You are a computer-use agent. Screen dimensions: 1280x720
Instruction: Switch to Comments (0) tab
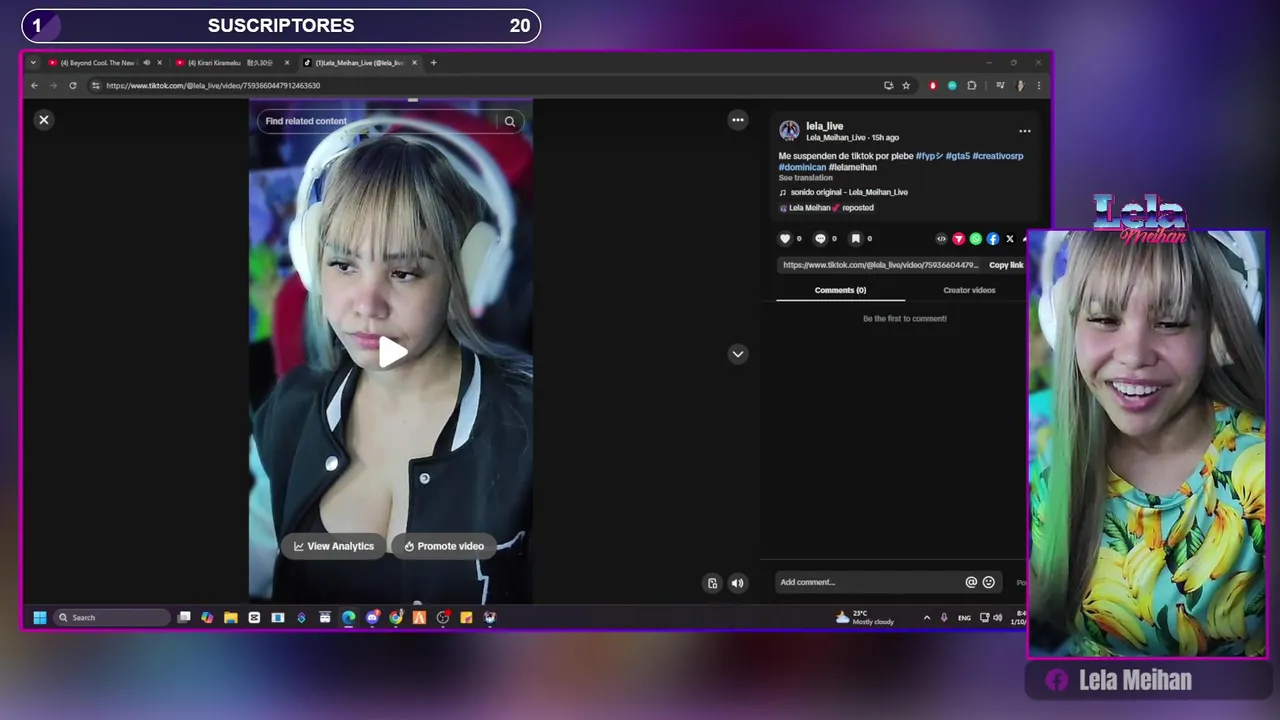(x=840, y=290)
